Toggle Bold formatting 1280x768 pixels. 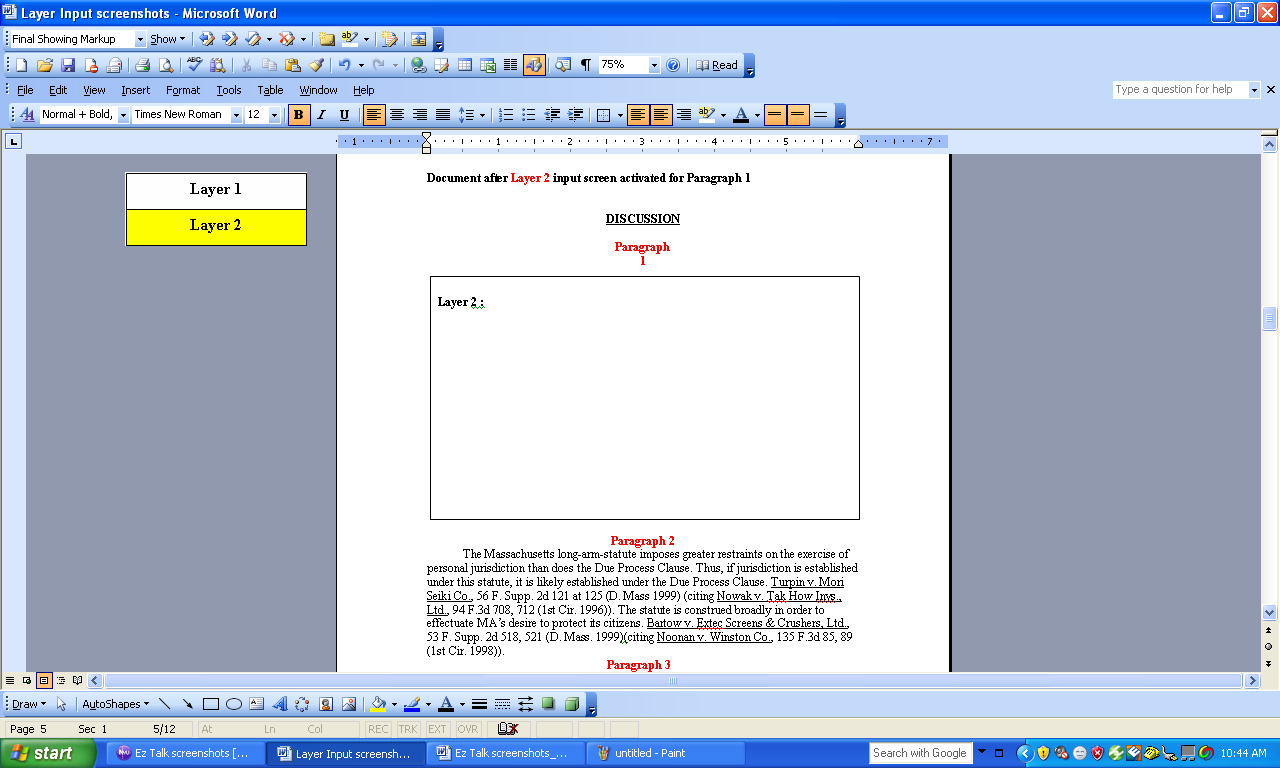coord(298,115)
